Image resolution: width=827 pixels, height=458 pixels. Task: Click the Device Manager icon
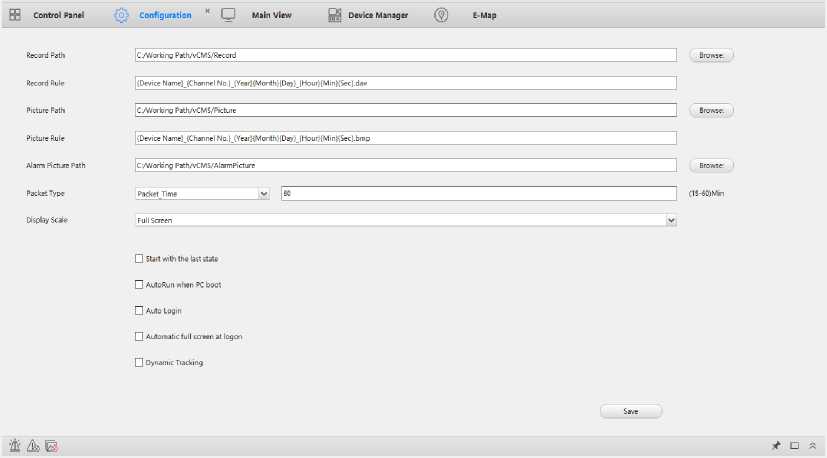[332, 15]
